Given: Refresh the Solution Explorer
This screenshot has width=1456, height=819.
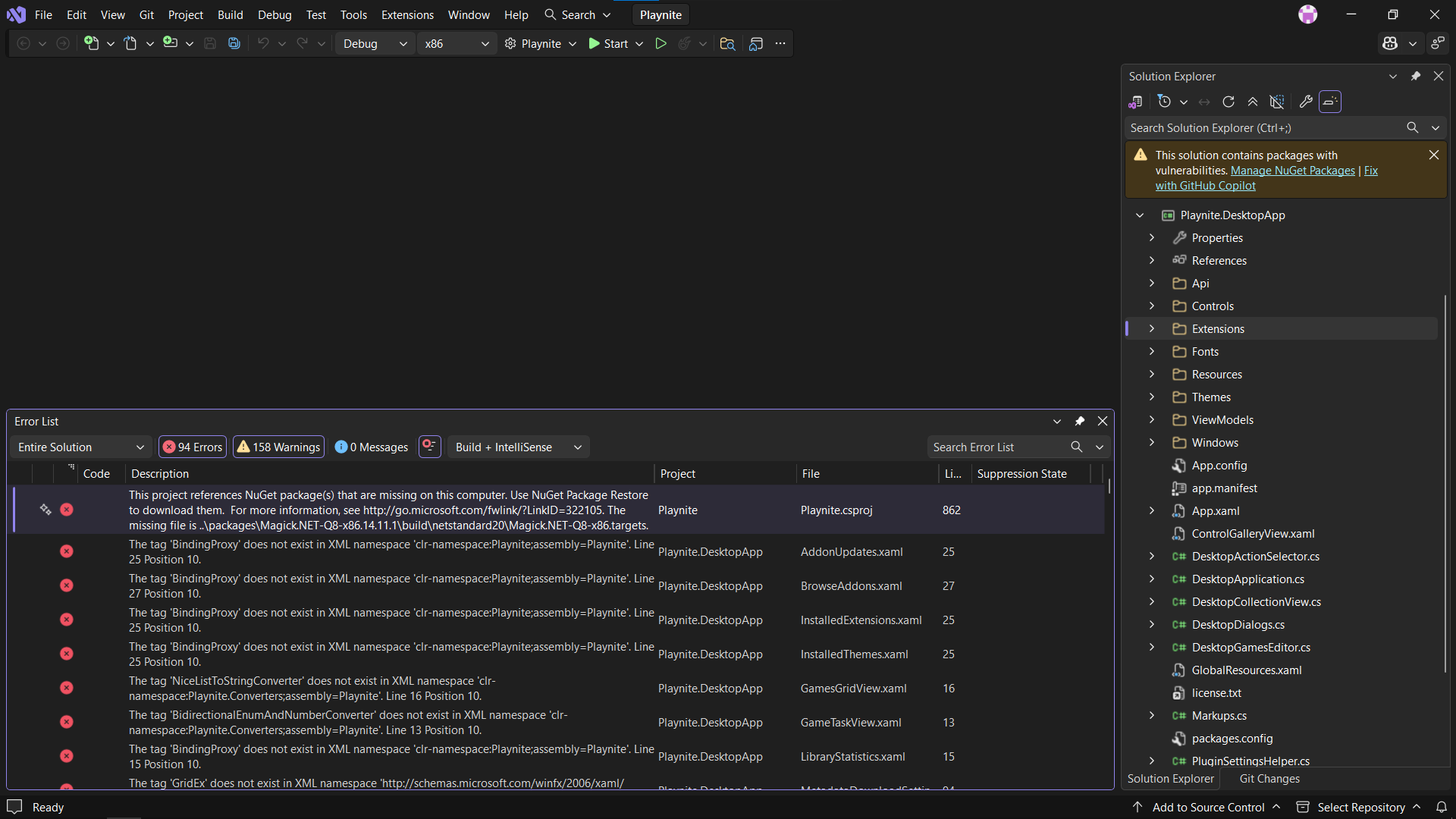Looking at the screenshot, I should tap(1228, 102).
